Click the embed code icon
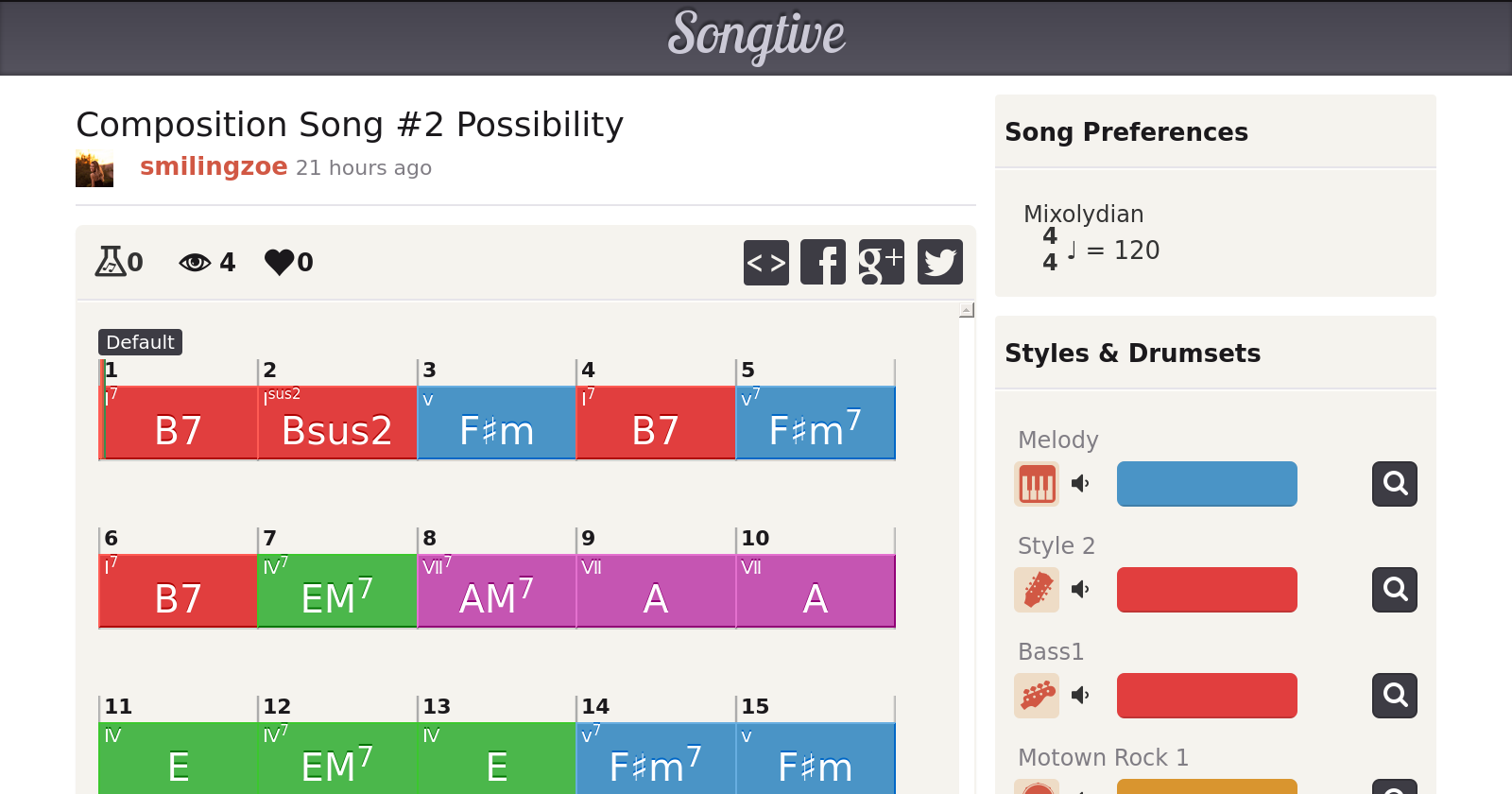 (765, 262)
